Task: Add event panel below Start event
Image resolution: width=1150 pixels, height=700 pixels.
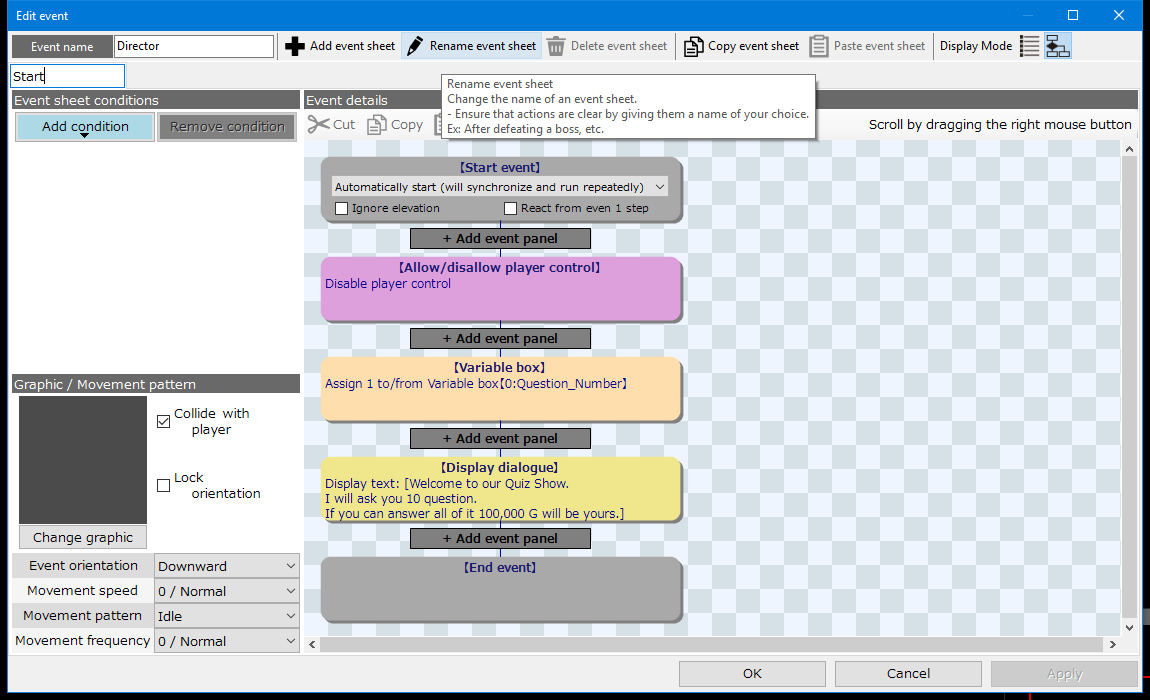Action: [x=500, y=238]
